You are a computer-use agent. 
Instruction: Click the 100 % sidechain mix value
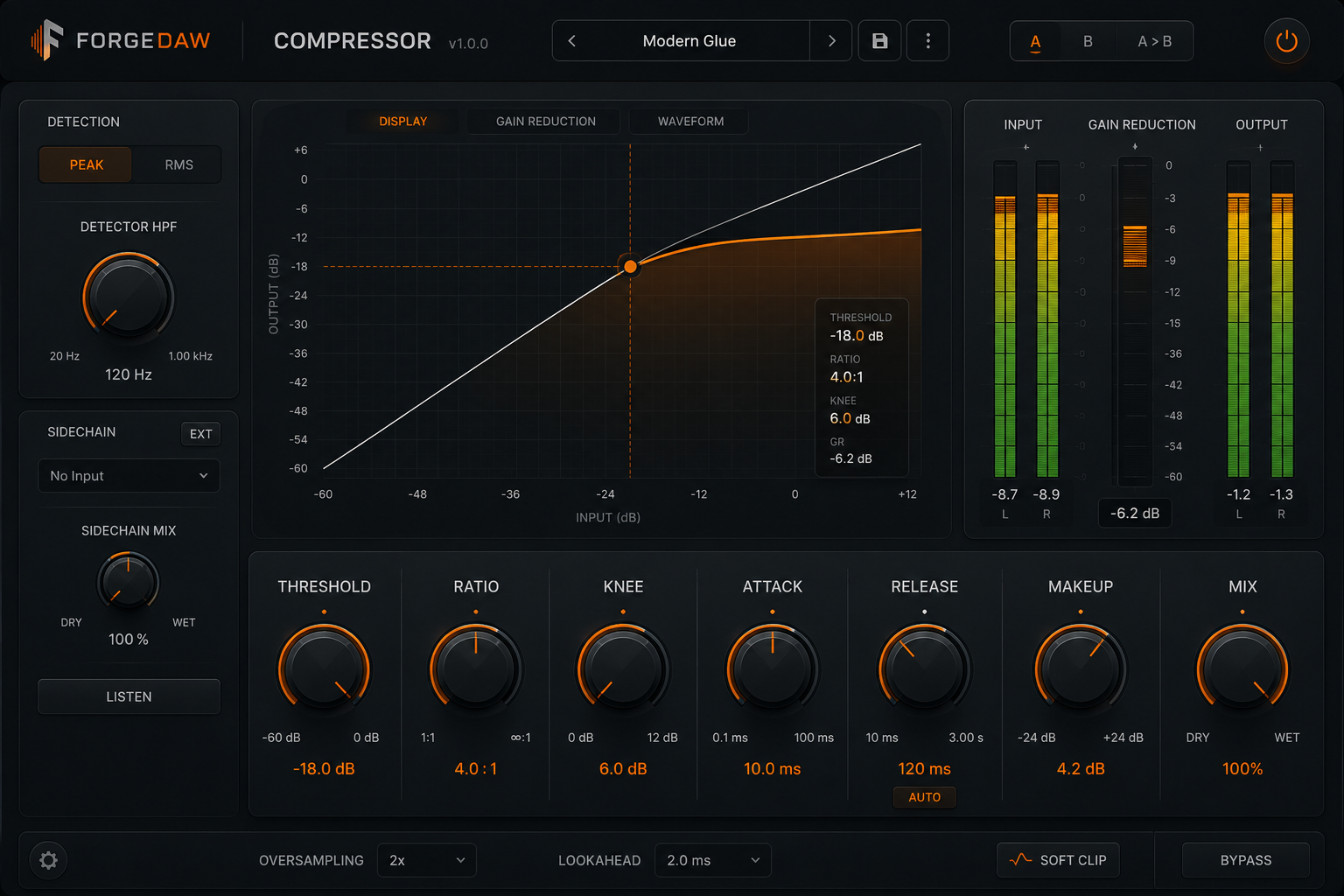(x=129, y=640)
